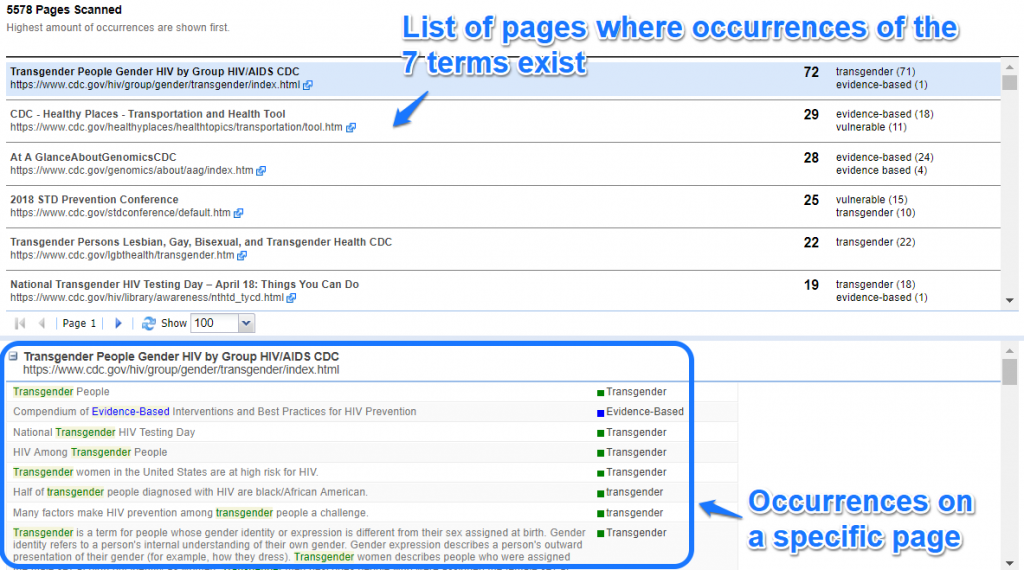Select the At A GlanceAboutGenomicsCDC row

pos(93,157)
